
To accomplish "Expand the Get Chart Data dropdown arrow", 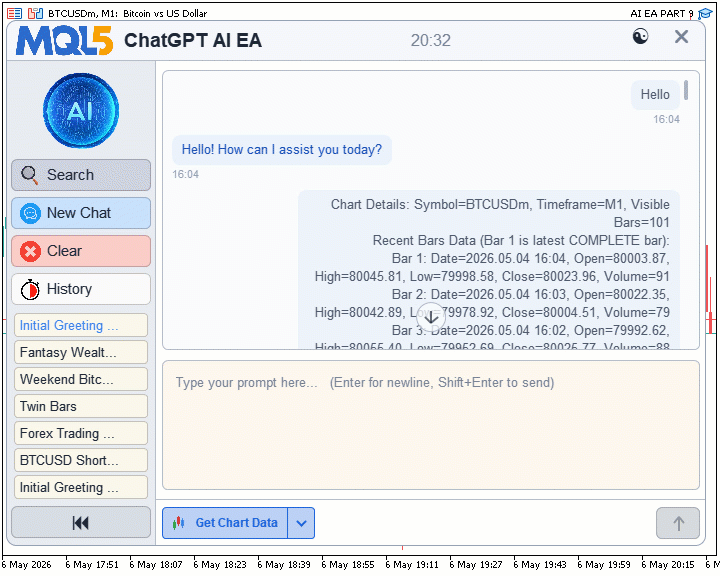I will [x=301, y=523].
